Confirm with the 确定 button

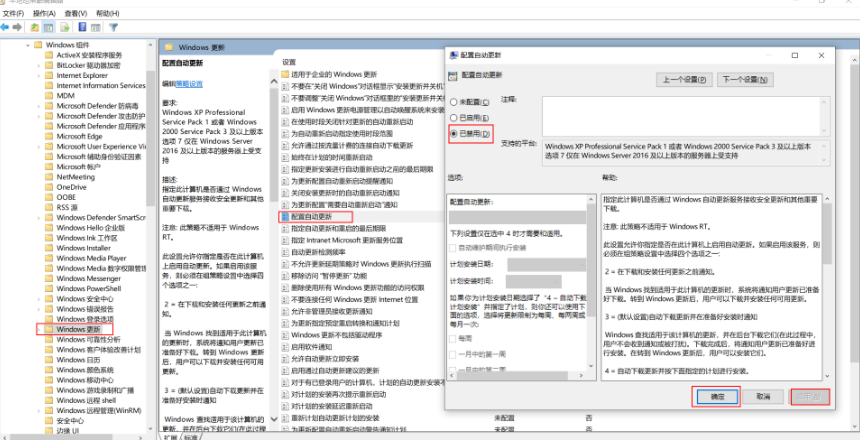point(717,396)
